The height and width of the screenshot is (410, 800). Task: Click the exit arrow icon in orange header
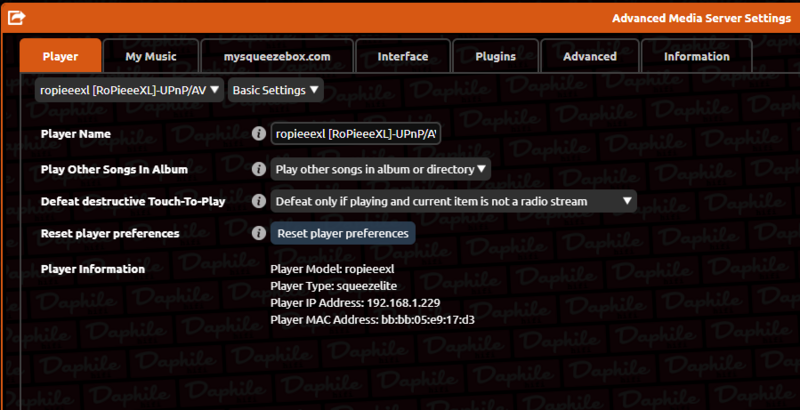point(16,17)
